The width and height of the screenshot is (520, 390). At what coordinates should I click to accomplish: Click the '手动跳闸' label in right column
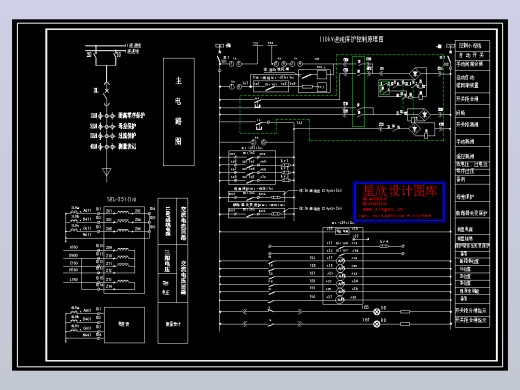tap(465, 142)
